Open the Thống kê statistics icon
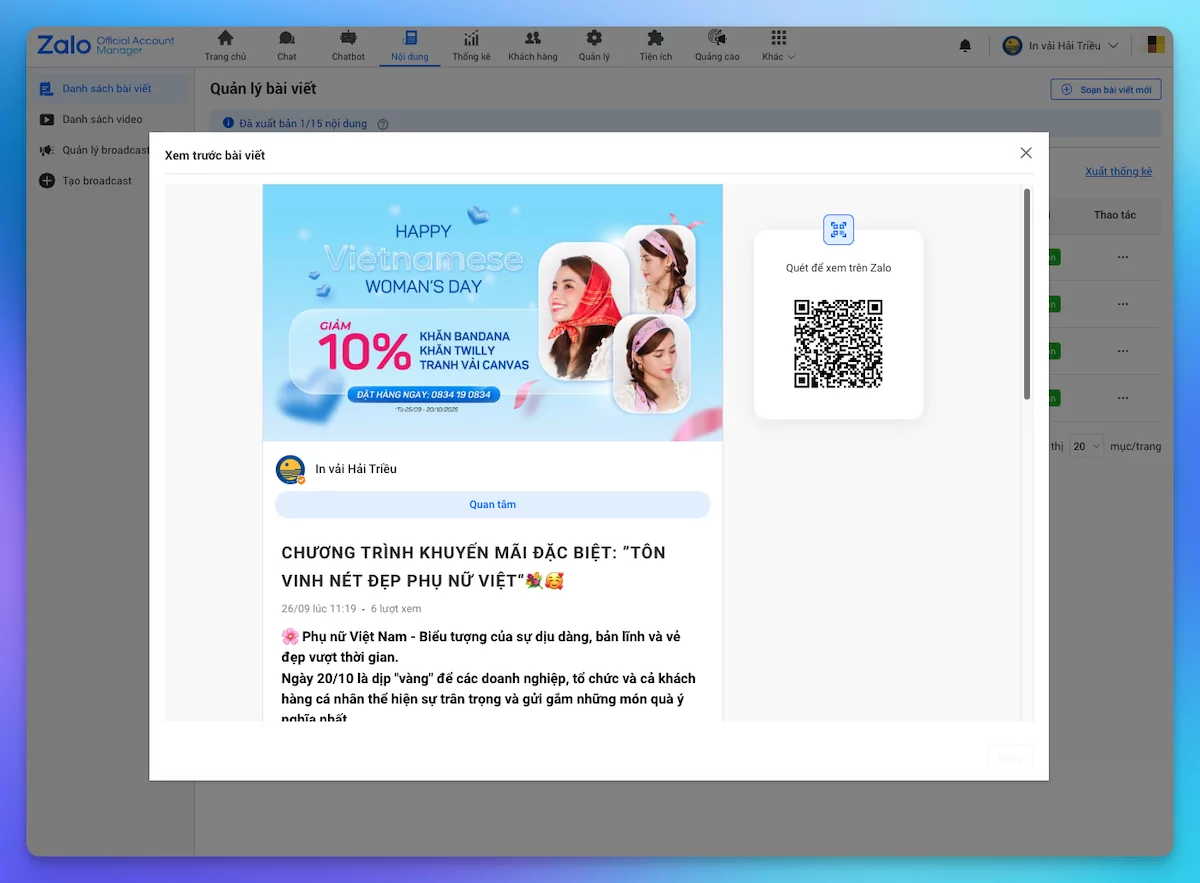1200x883 pixels. (x=471, y=38)
